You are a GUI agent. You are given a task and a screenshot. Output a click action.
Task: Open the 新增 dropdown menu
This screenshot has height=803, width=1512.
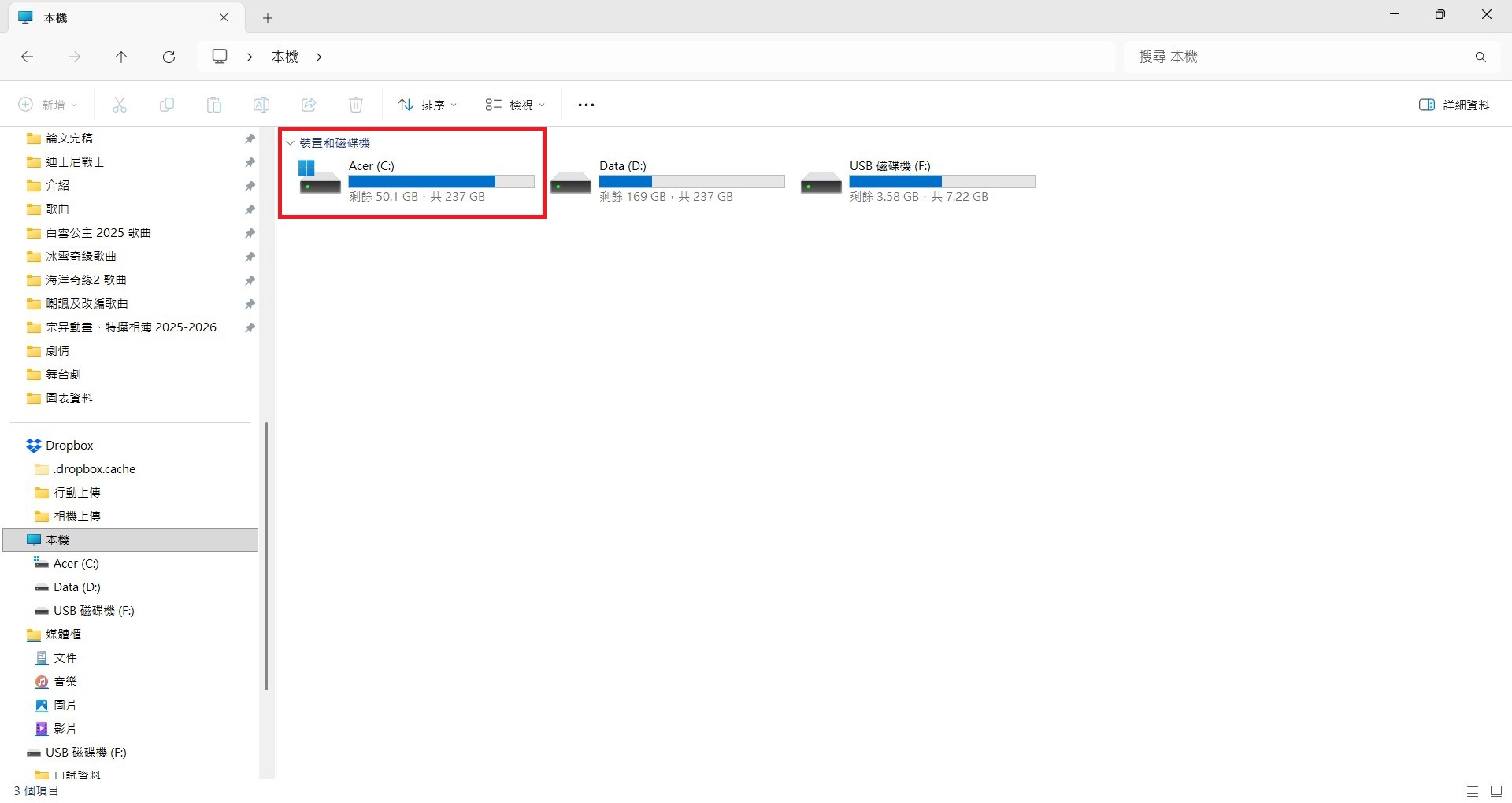48,105
